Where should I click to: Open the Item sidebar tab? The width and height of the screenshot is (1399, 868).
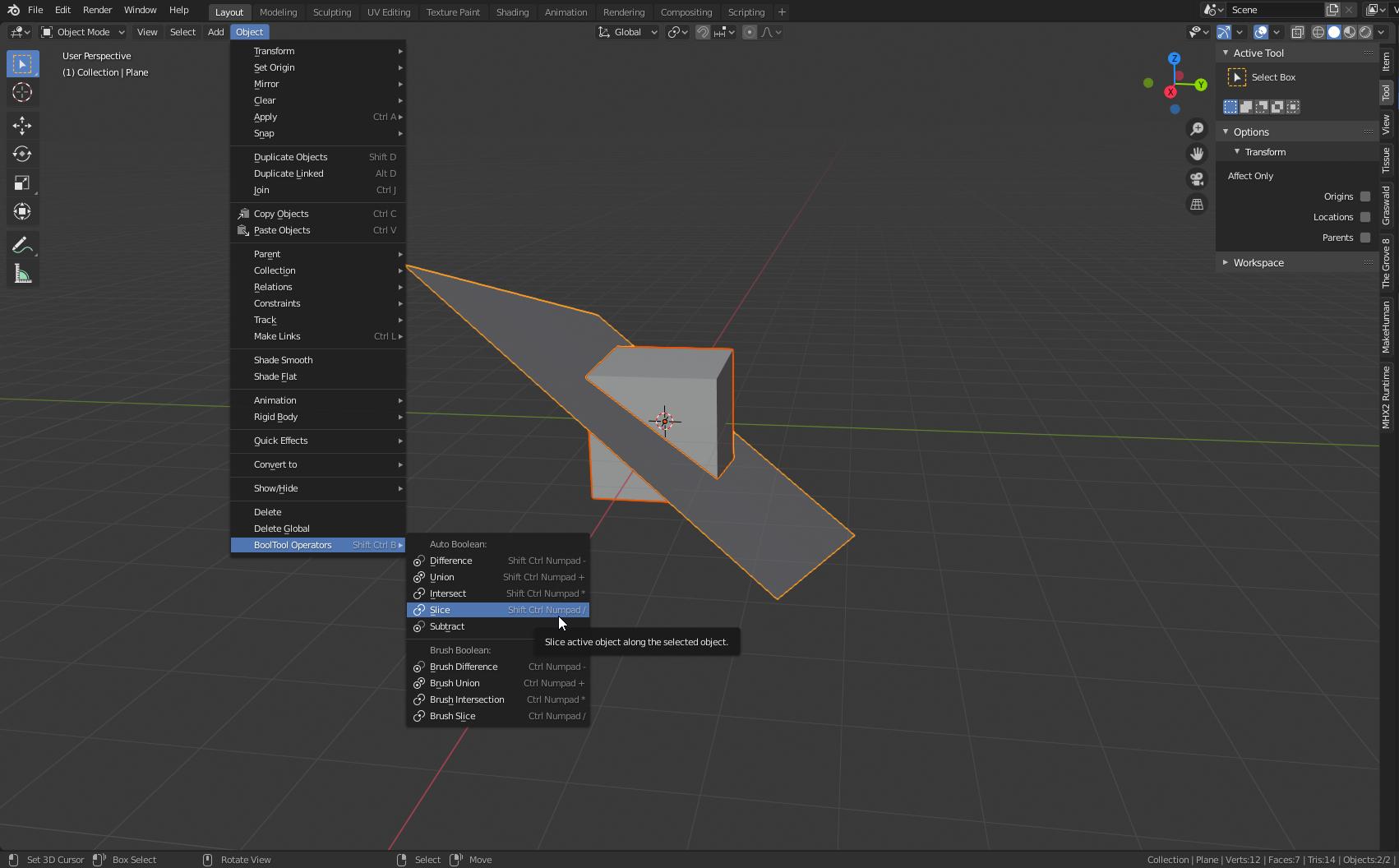1387,62
